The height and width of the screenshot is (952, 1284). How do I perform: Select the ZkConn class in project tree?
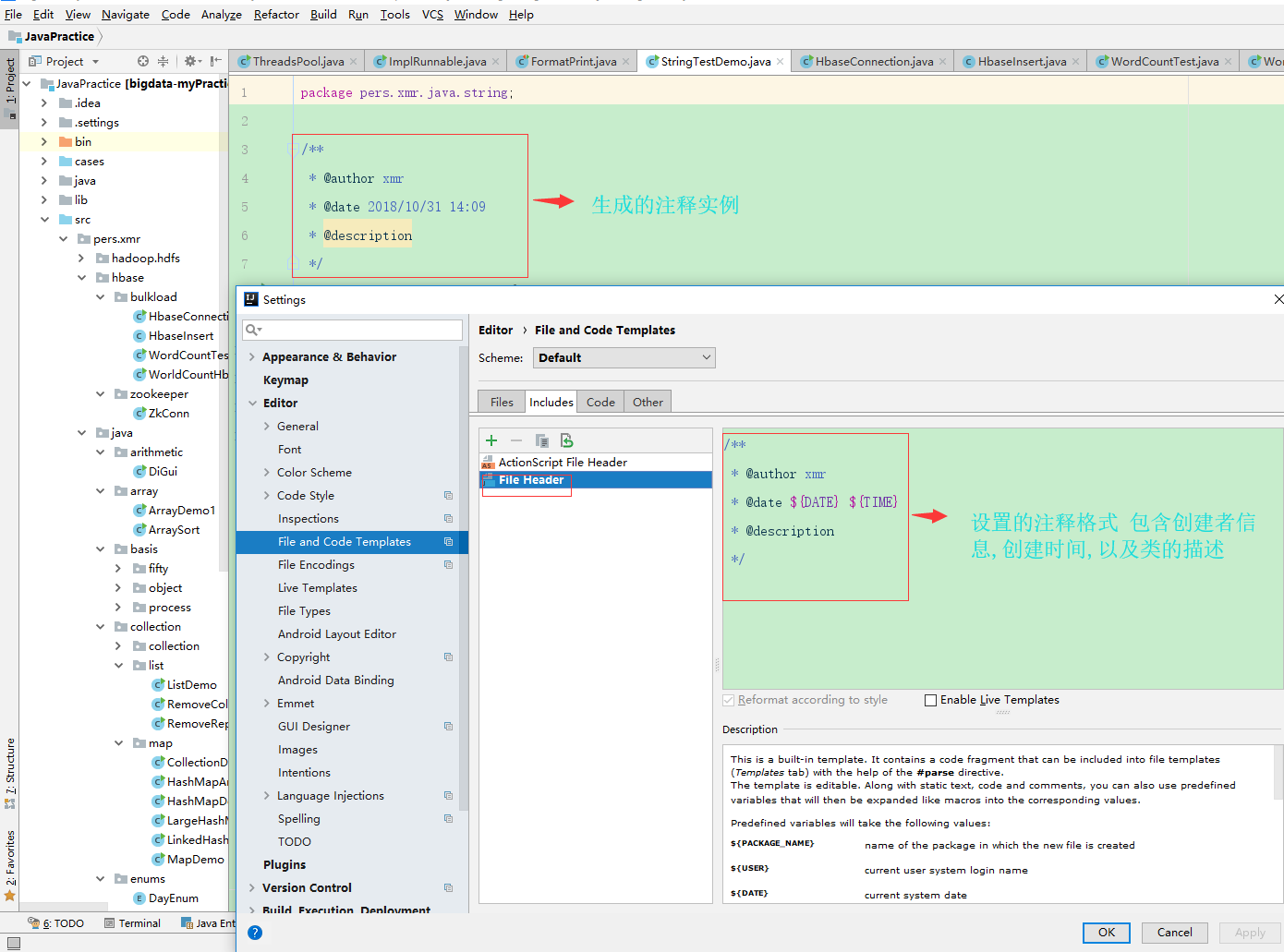[168, 414]
